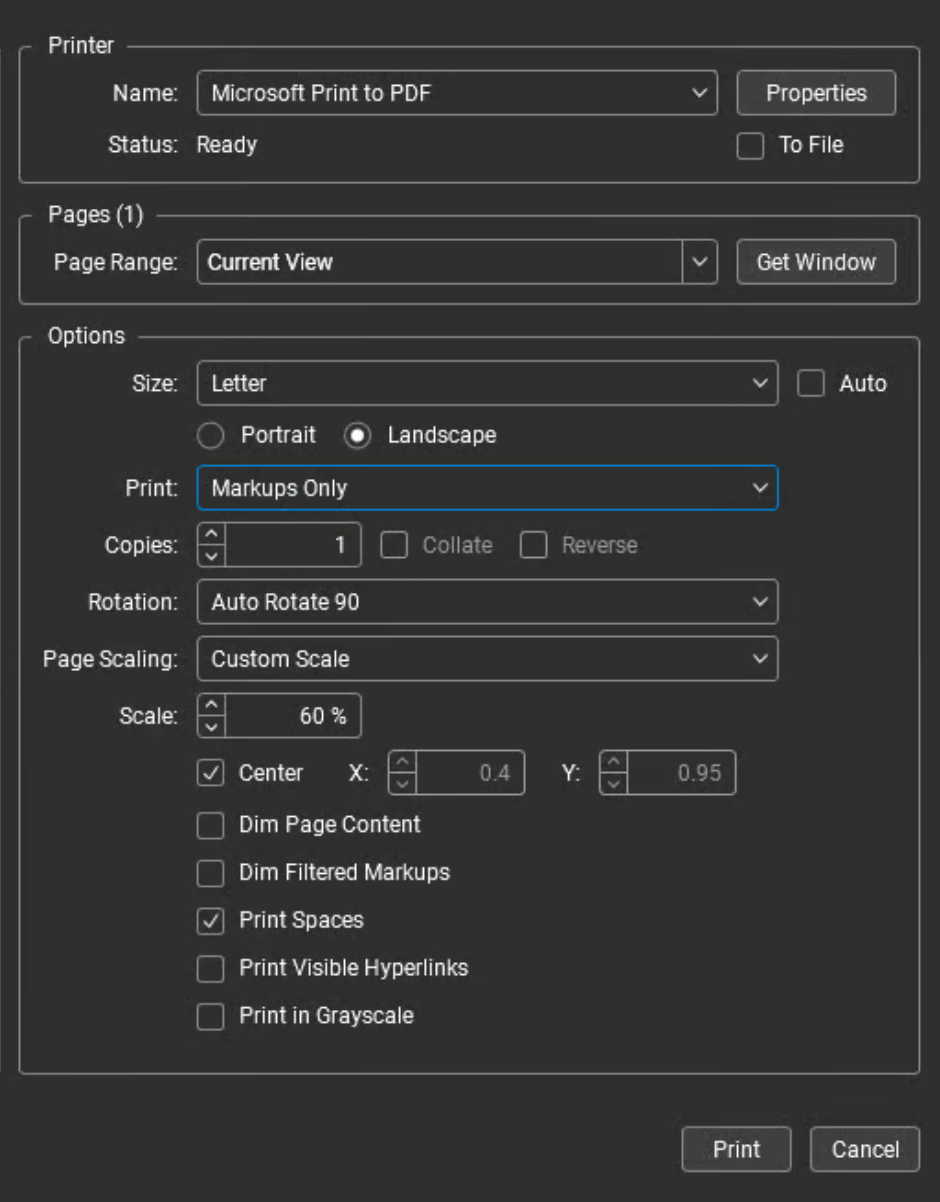Select the Portrait orientation radio button
940x1202 pixels.
210,435
